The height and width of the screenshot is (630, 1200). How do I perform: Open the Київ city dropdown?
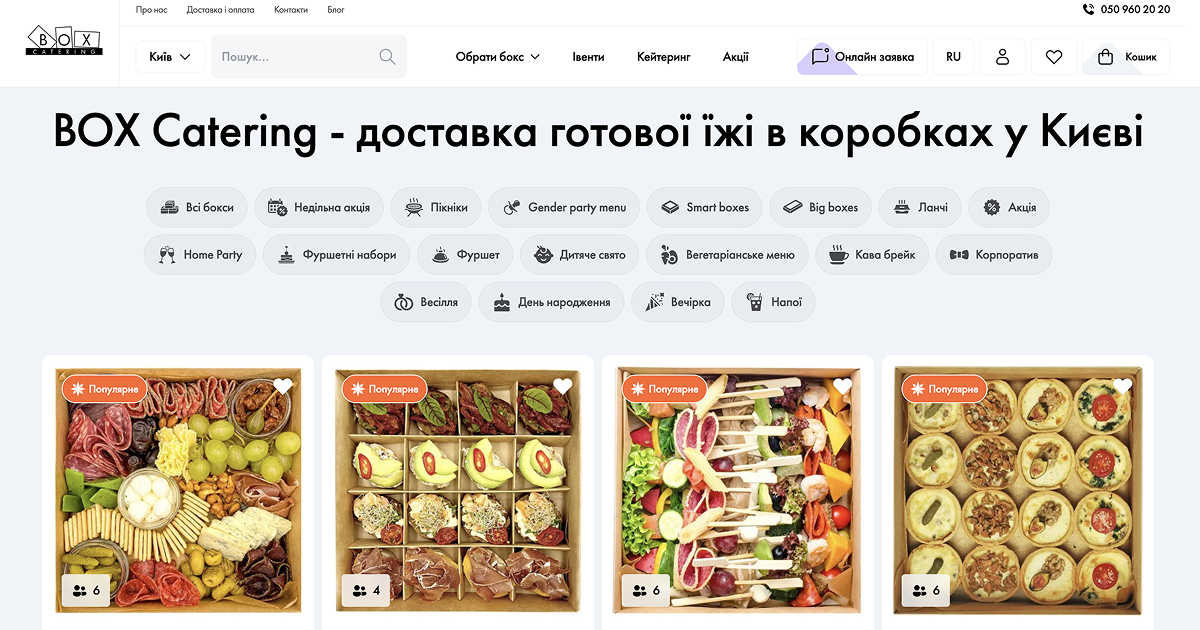tap(170, 57)
